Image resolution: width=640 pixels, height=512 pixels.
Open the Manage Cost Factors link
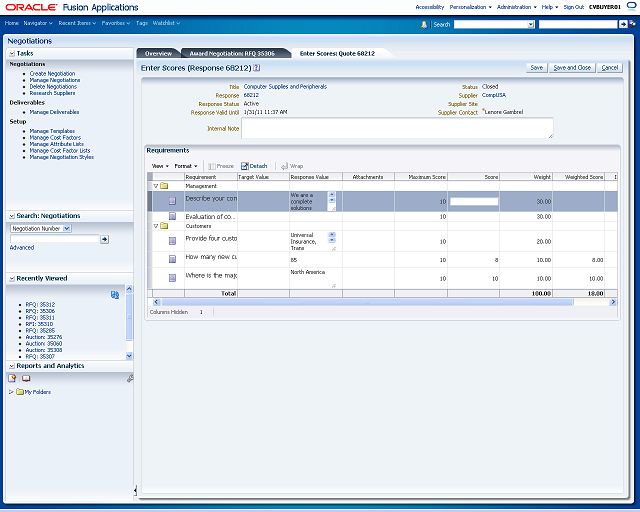coord(55,138)
